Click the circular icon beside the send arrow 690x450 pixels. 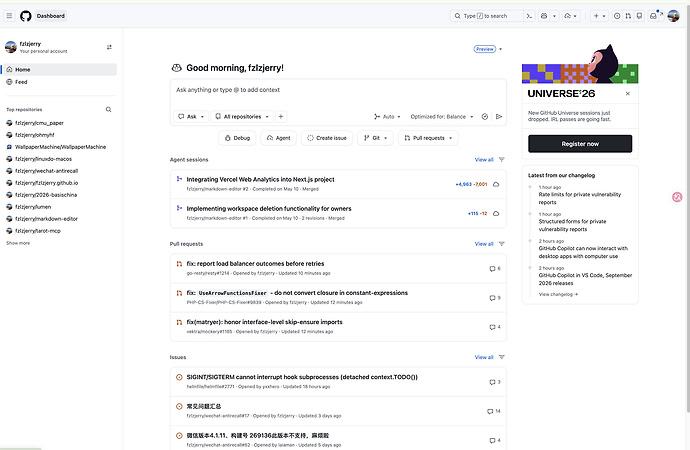tap(484, 117)
